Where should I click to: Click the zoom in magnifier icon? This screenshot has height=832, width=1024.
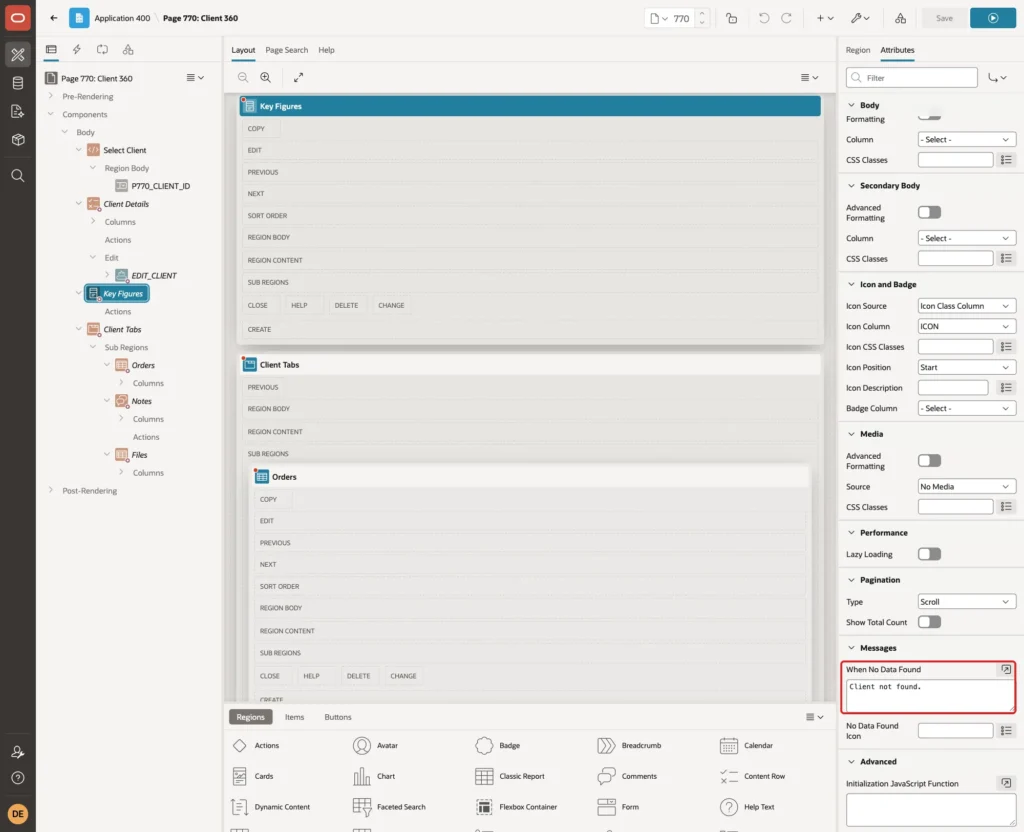(266, 77)
